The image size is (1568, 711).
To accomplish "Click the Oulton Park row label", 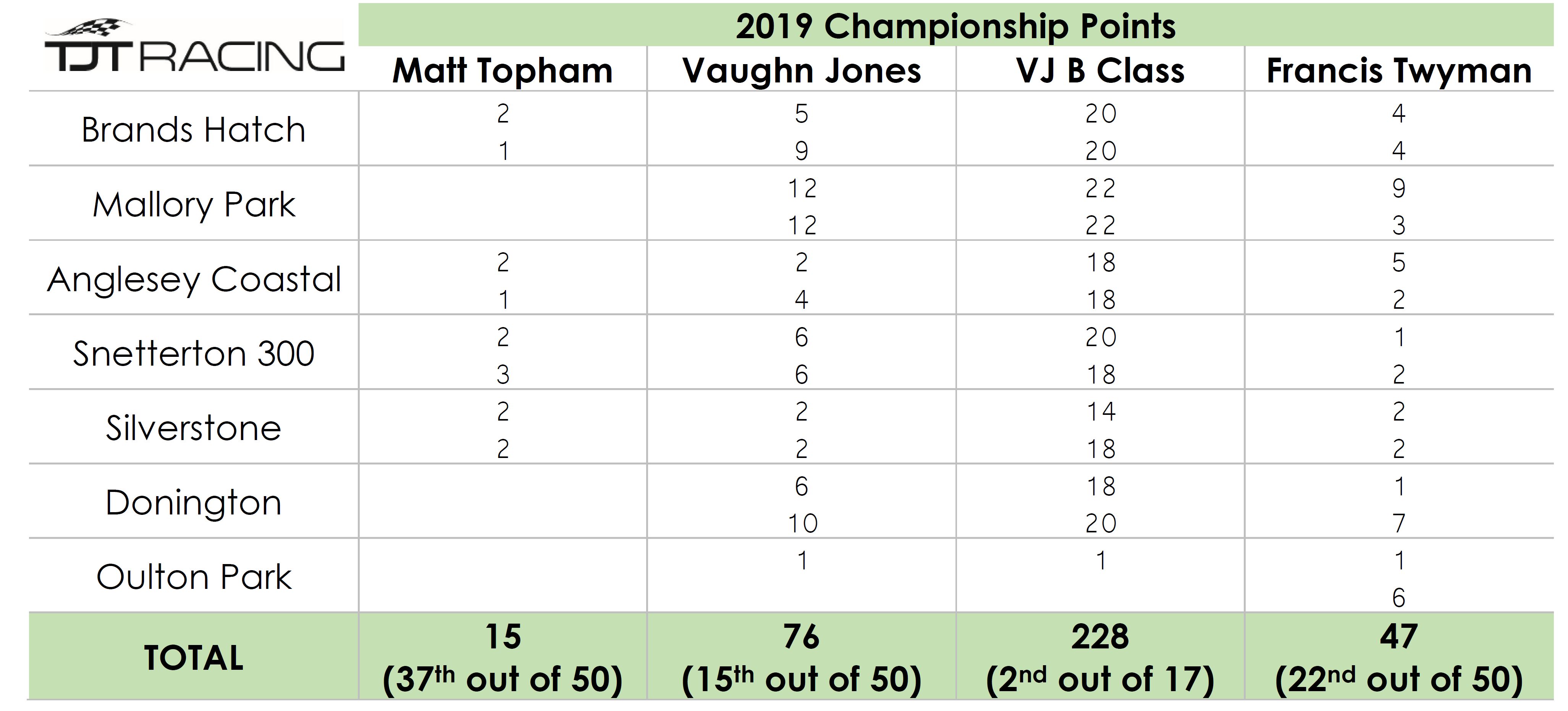I will tap(194, 577).
